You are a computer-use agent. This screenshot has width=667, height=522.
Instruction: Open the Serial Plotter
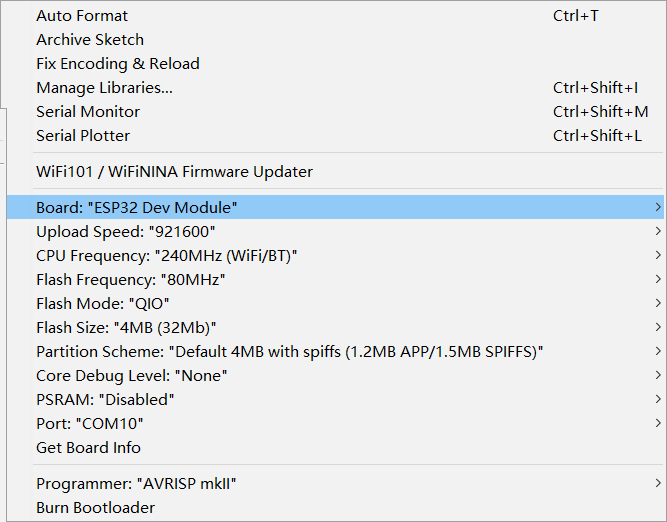[x=83, y=136]
